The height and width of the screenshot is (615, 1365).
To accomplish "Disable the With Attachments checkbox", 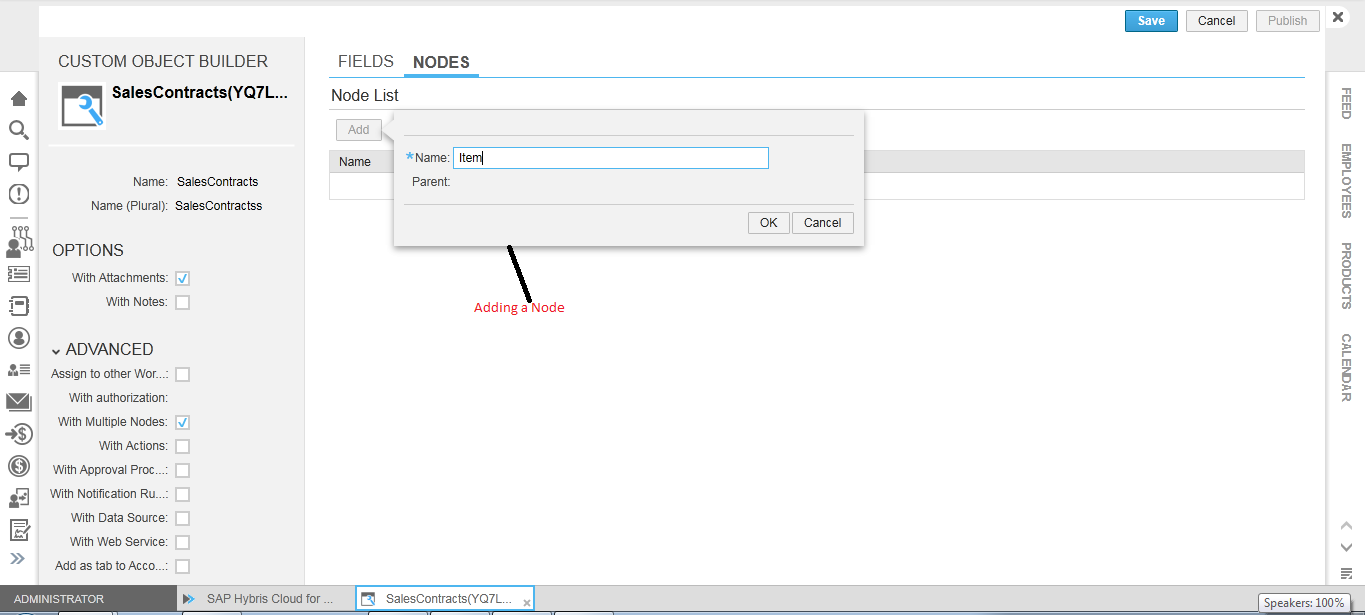I will [182, 278].
